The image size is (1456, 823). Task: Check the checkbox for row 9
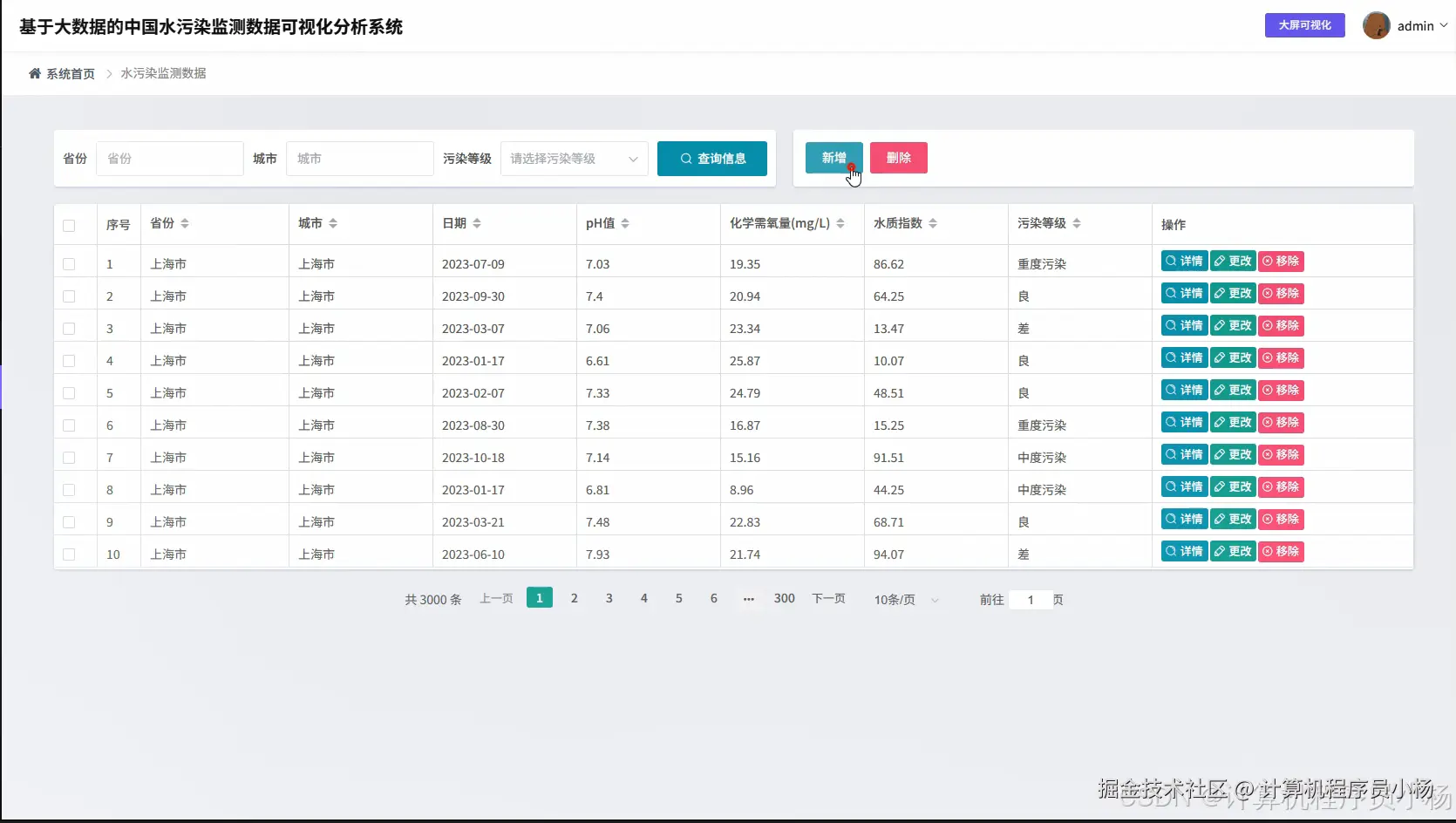click(x=69, y=522)
